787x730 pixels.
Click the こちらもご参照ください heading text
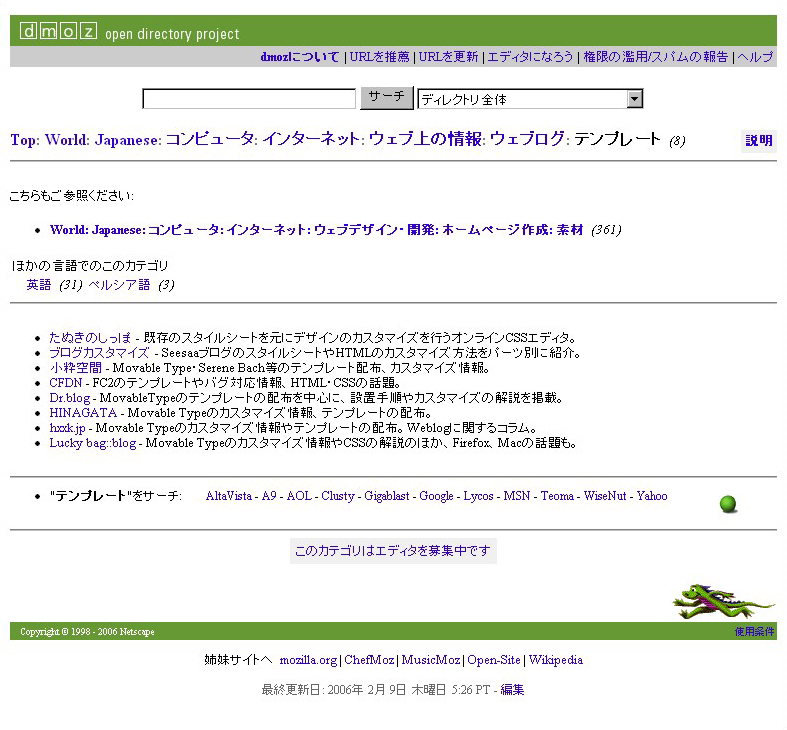point(71,196)
